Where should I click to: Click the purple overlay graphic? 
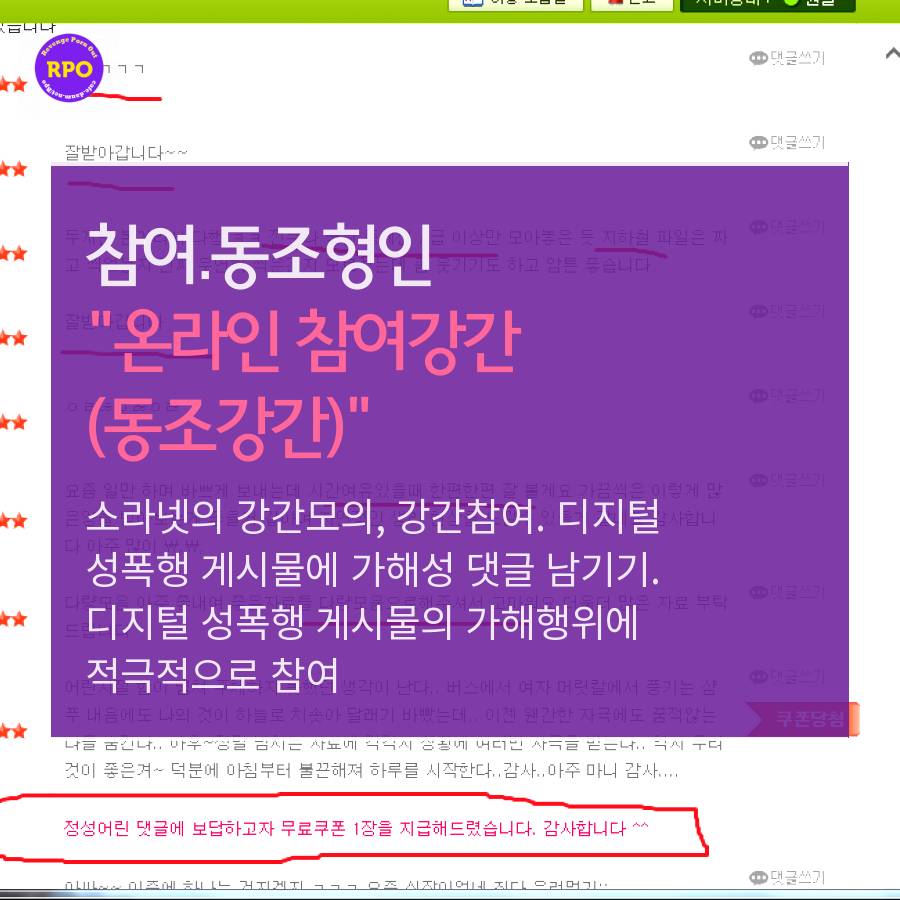pyautogui.click(x=448, y=450)
